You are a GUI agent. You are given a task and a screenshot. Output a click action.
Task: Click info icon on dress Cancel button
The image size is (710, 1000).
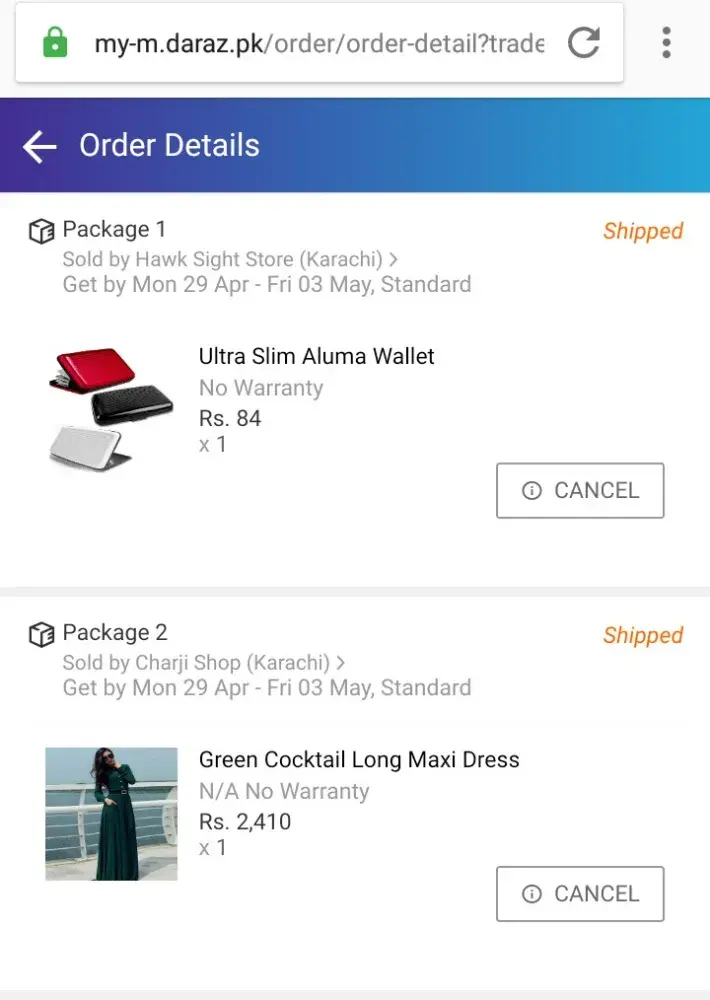coord(532,894)
